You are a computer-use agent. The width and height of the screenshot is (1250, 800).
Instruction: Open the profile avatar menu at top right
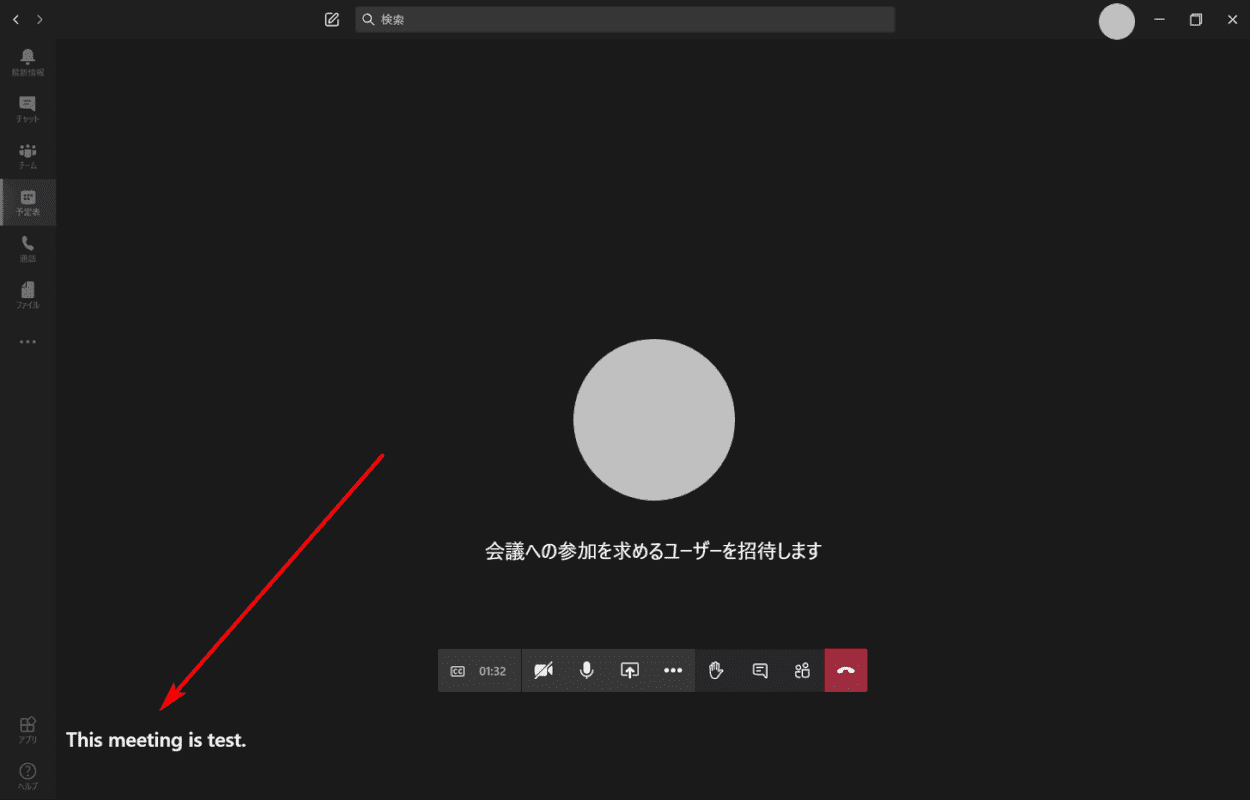[x=1117, y=21]
